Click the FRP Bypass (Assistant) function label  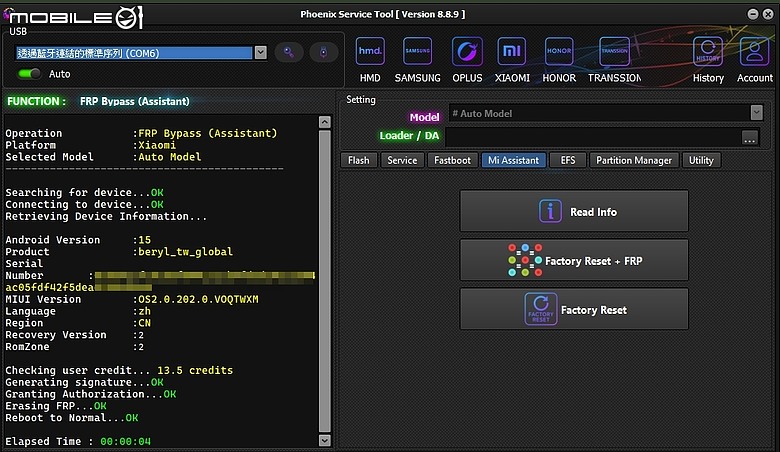[x=135, y=101]
